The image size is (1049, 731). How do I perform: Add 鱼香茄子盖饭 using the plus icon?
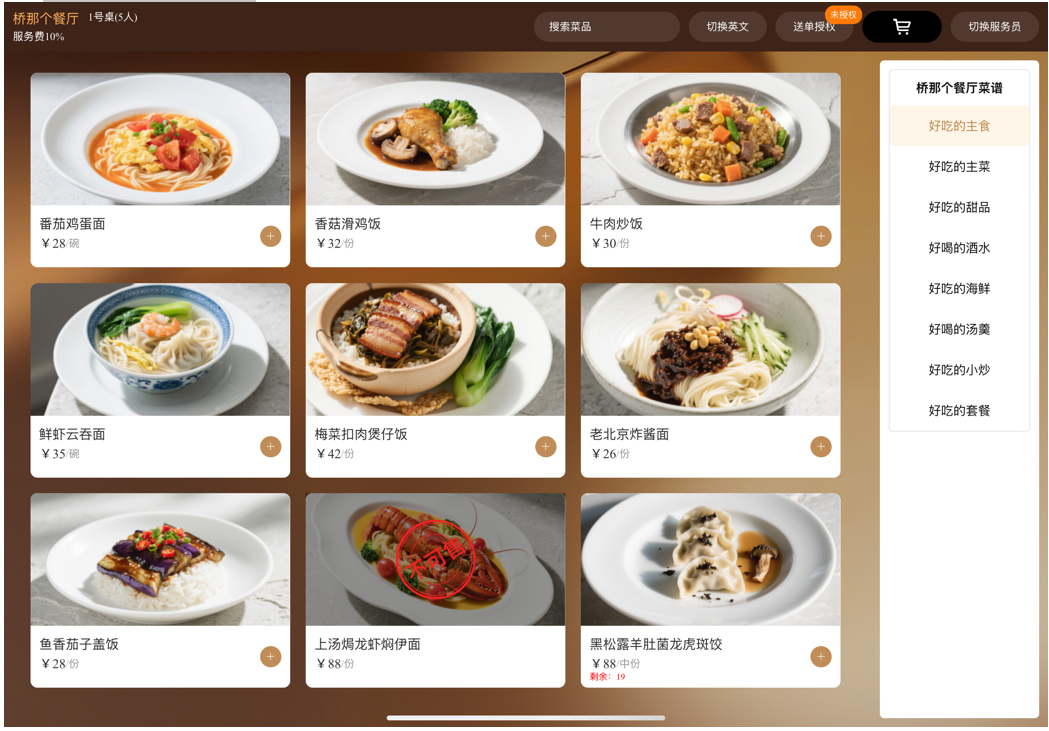pyautogui.click(x=270, y=657)
